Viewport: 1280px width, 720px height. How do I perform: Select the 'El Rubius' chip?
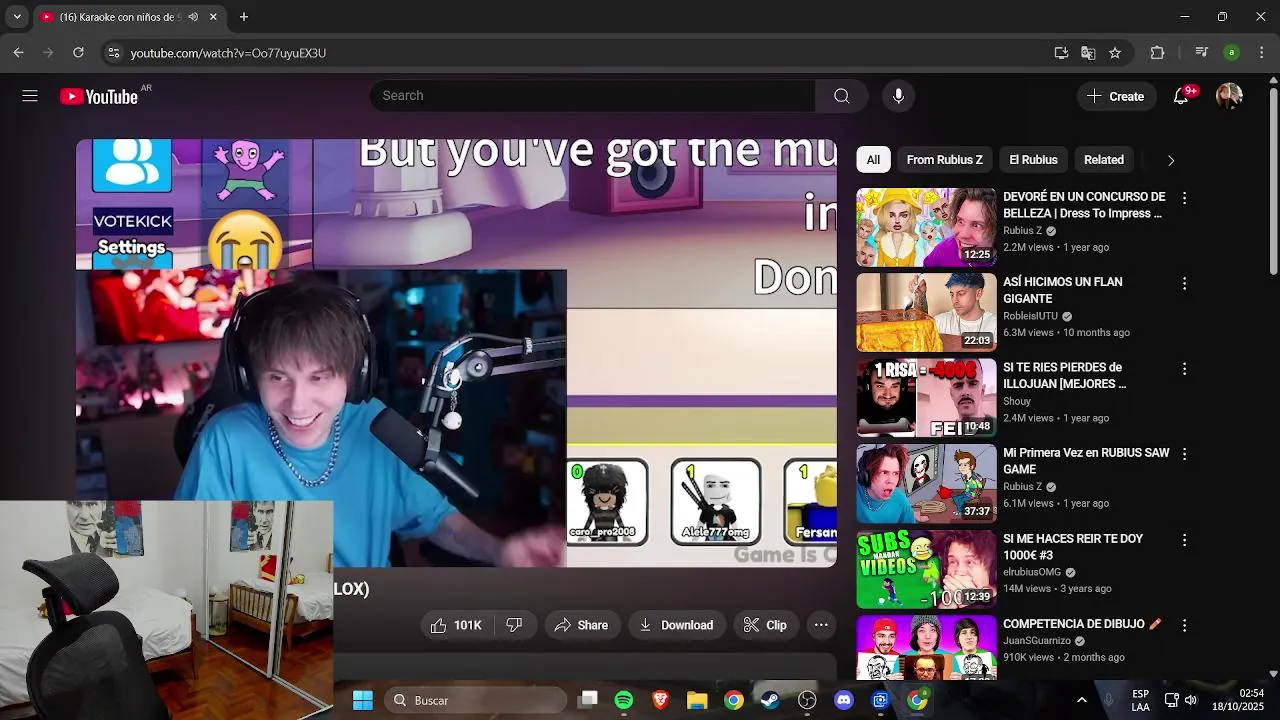click(x=1033, y=160)
